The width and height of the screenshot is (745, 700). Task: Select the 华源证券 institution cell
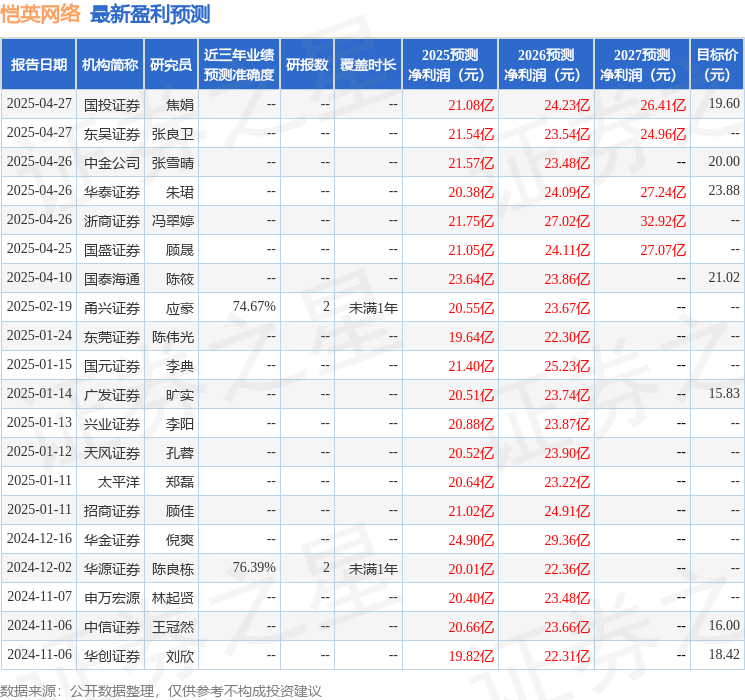(112, 569)
